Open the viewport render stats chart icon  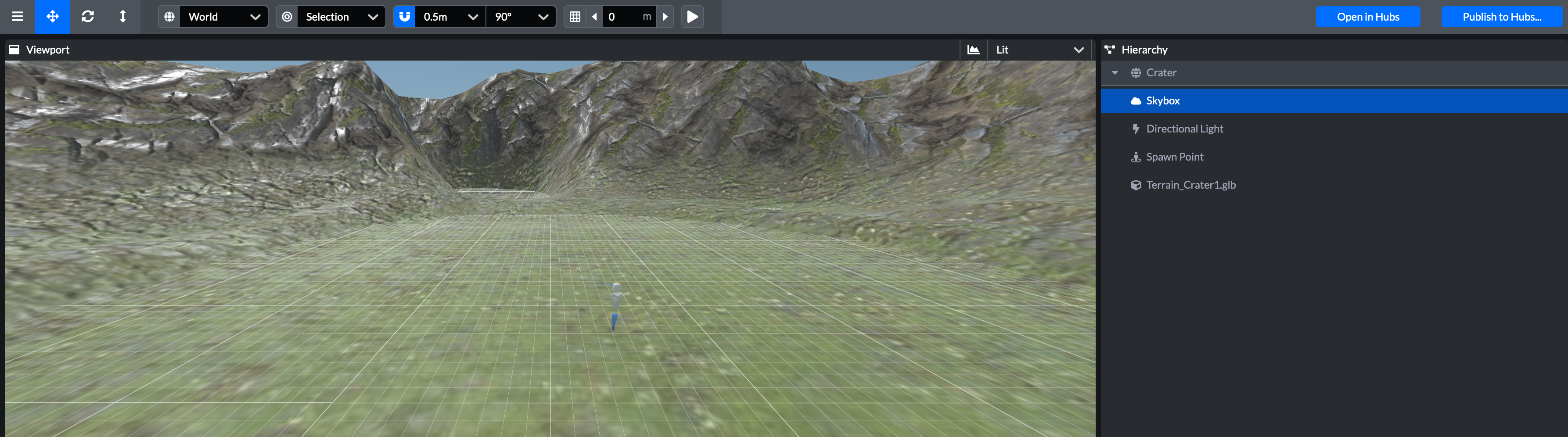pos(973,49)
